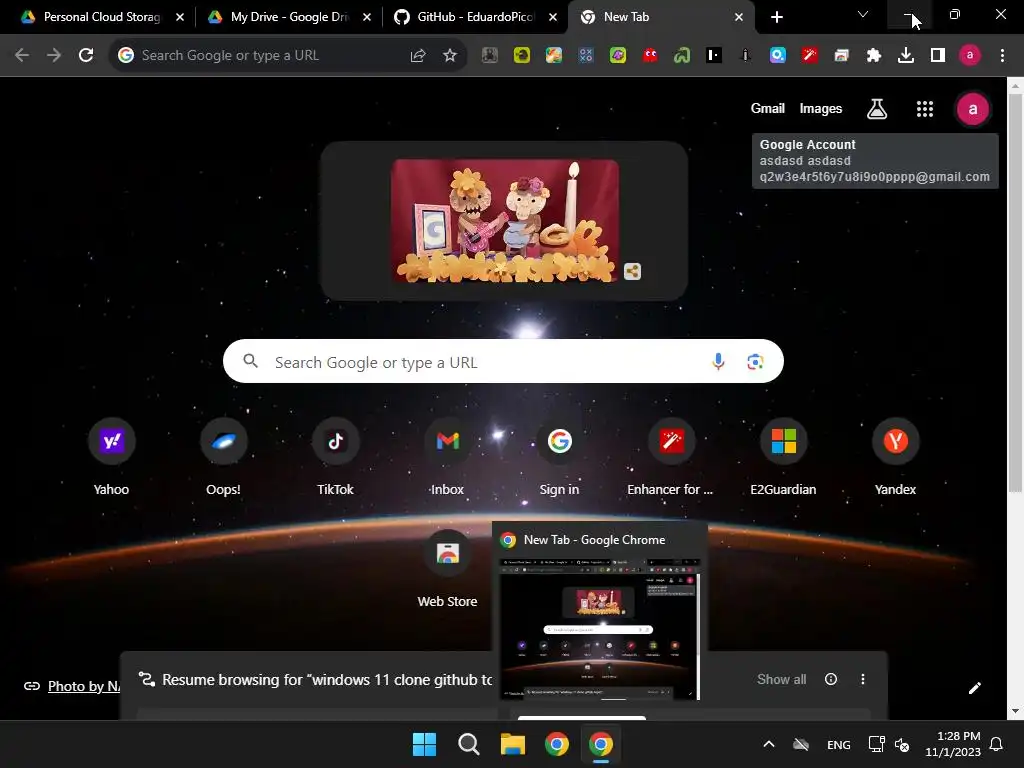Screen dimensions: 1024x768
Task: Open the Windows Start menu
Action: (424, 744)
